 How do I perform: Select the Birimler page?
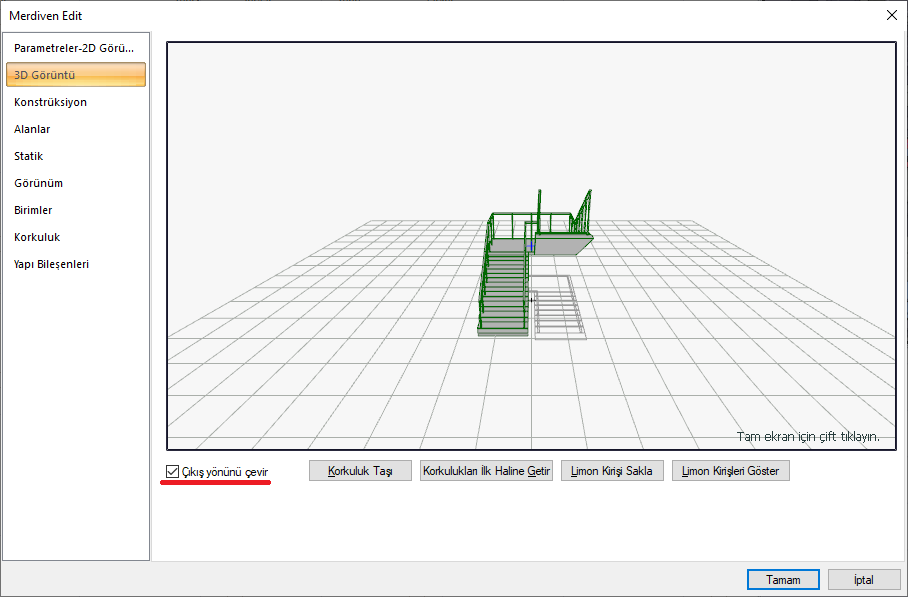point(75,210)
